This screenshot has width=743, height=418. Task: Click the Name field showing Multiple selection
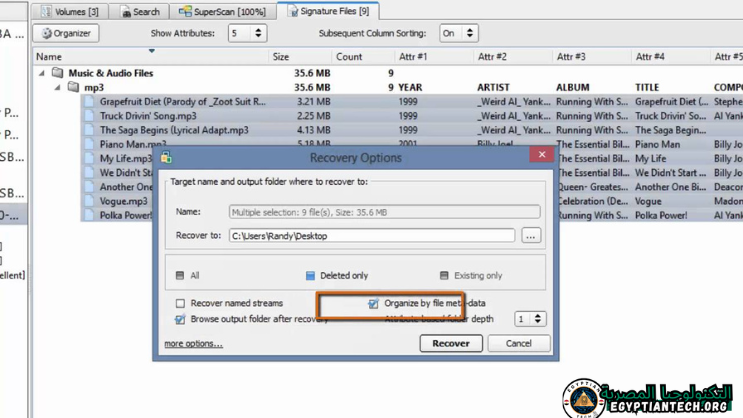(384, 212)
